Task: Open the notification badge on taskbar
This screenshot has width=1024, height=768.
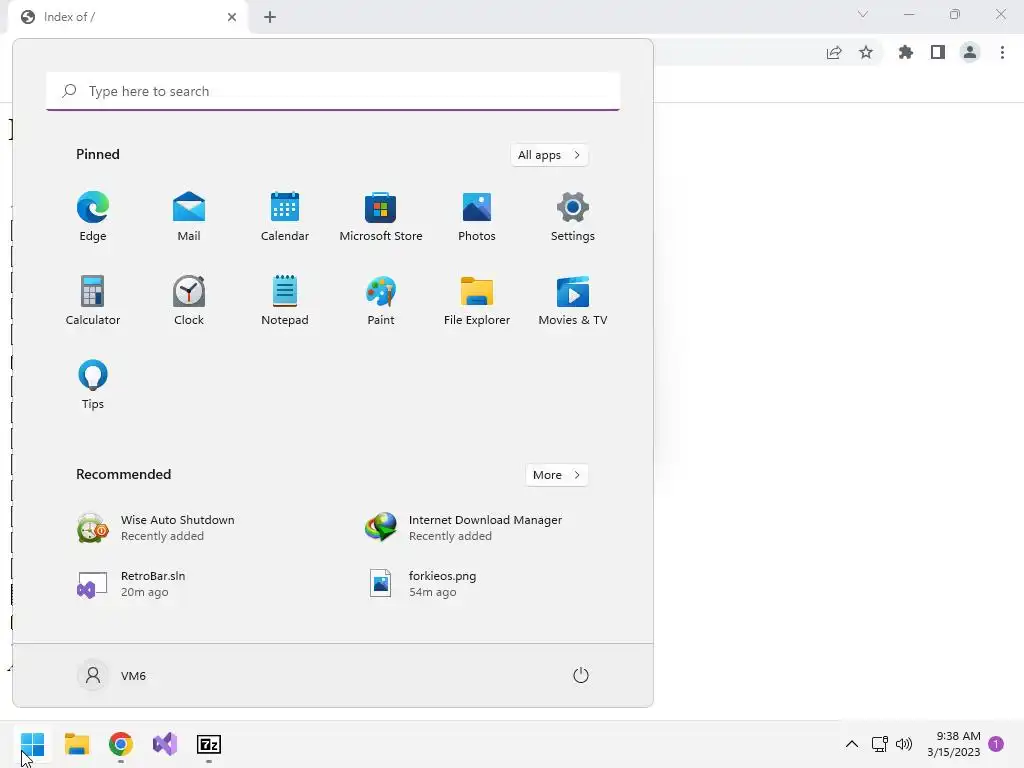Action: [x=996, y=744]
